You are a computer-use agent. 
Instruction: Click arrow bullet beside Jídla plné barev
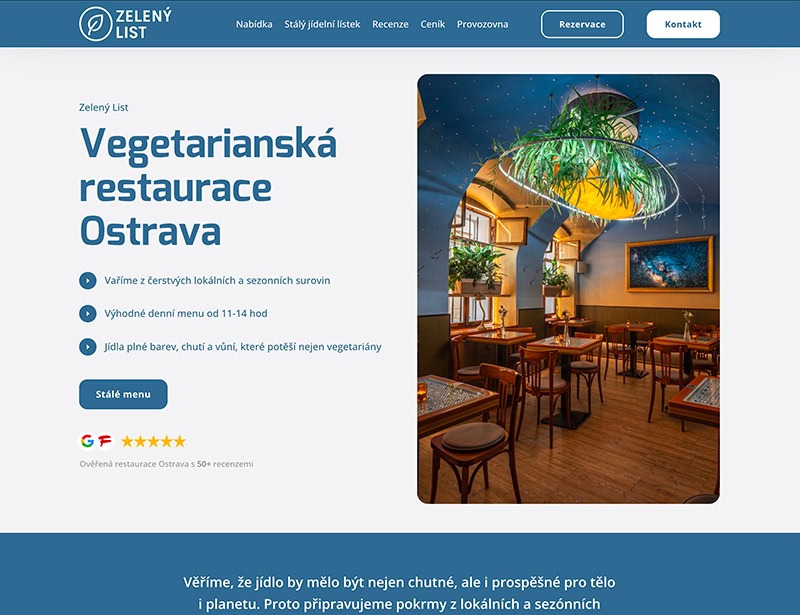[88, 347]
